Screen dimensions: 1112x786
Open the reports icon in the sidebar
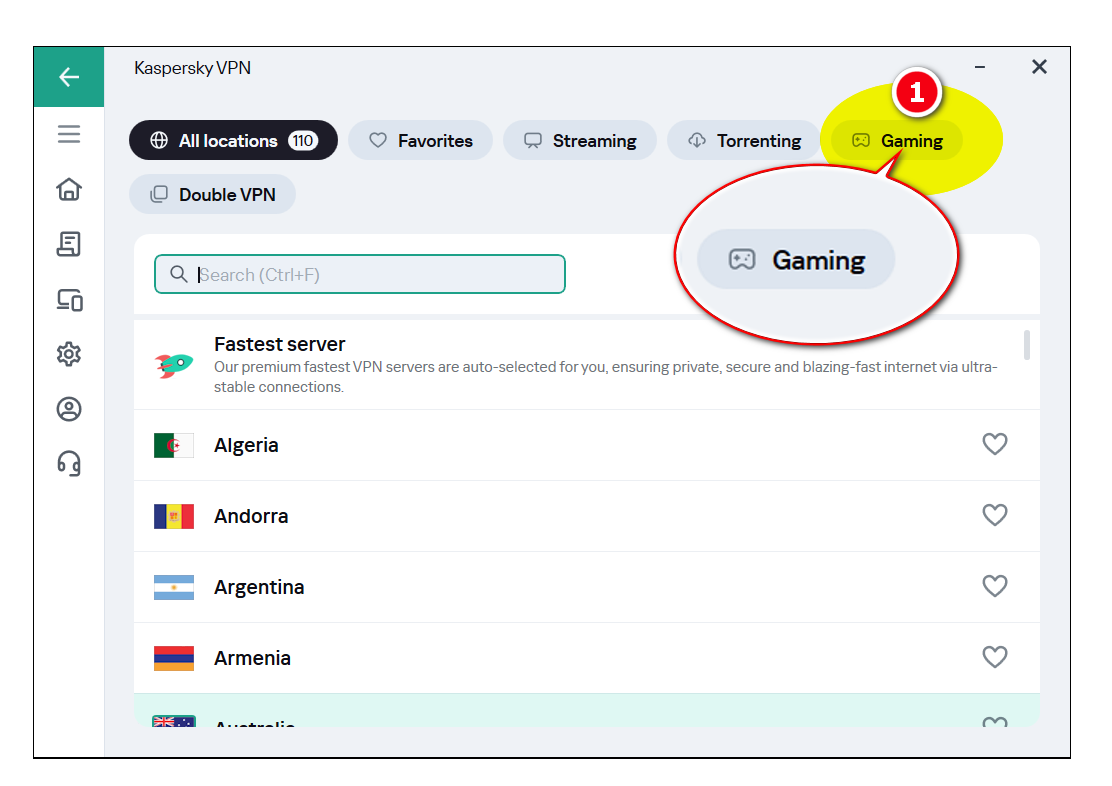69,244
